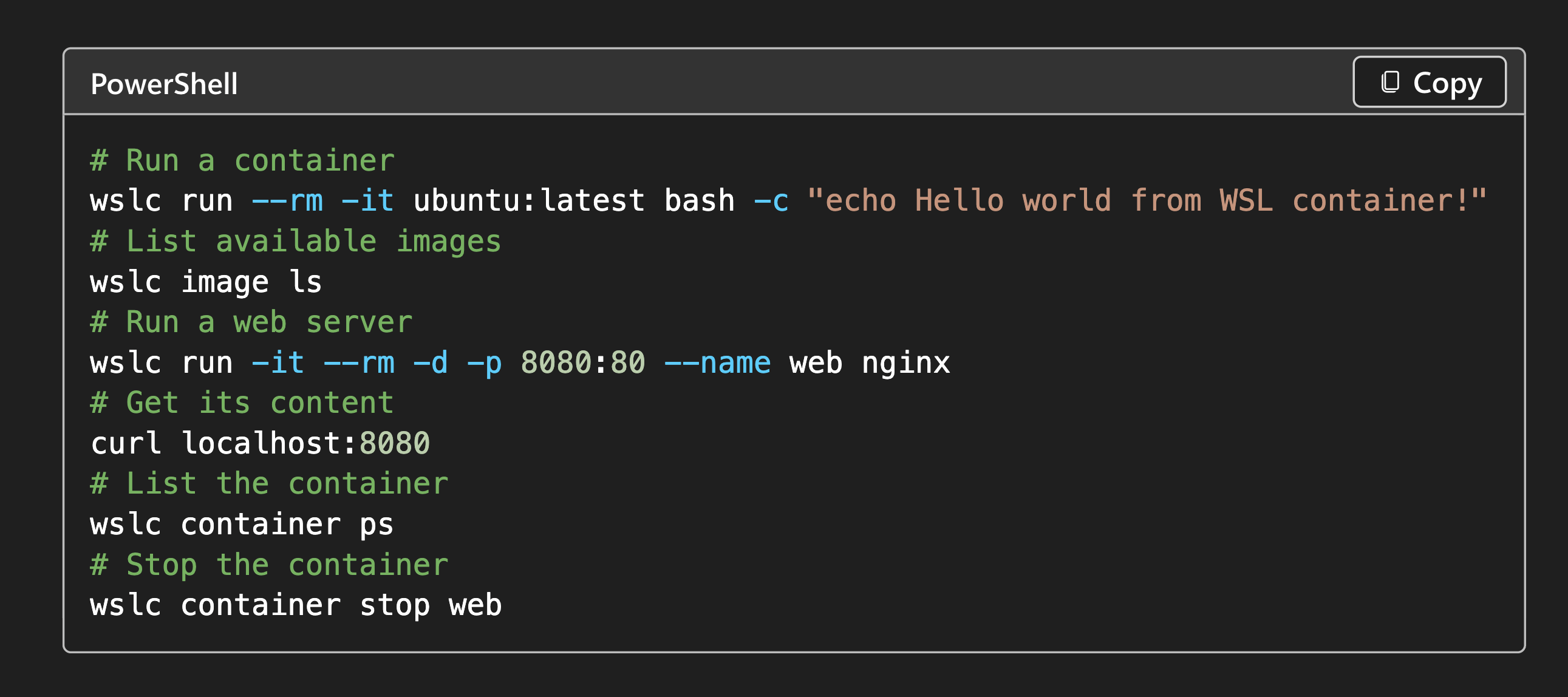This screenshot has width=1568, height=697.
Task: Click the '# Run a web server' comment
Action: pyautogui.click(x=251, y=322)
